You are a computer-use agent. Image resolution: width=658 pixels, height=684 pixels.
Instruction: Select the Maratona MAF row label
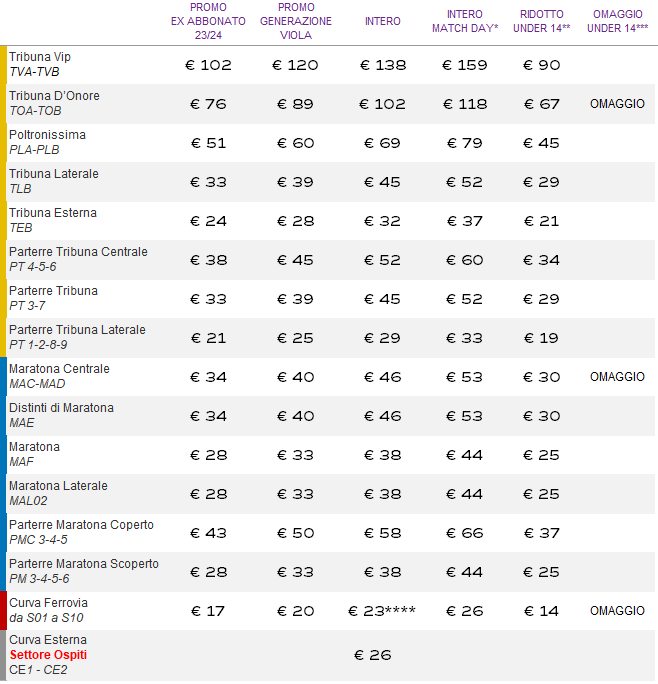[x=34, y=454]
